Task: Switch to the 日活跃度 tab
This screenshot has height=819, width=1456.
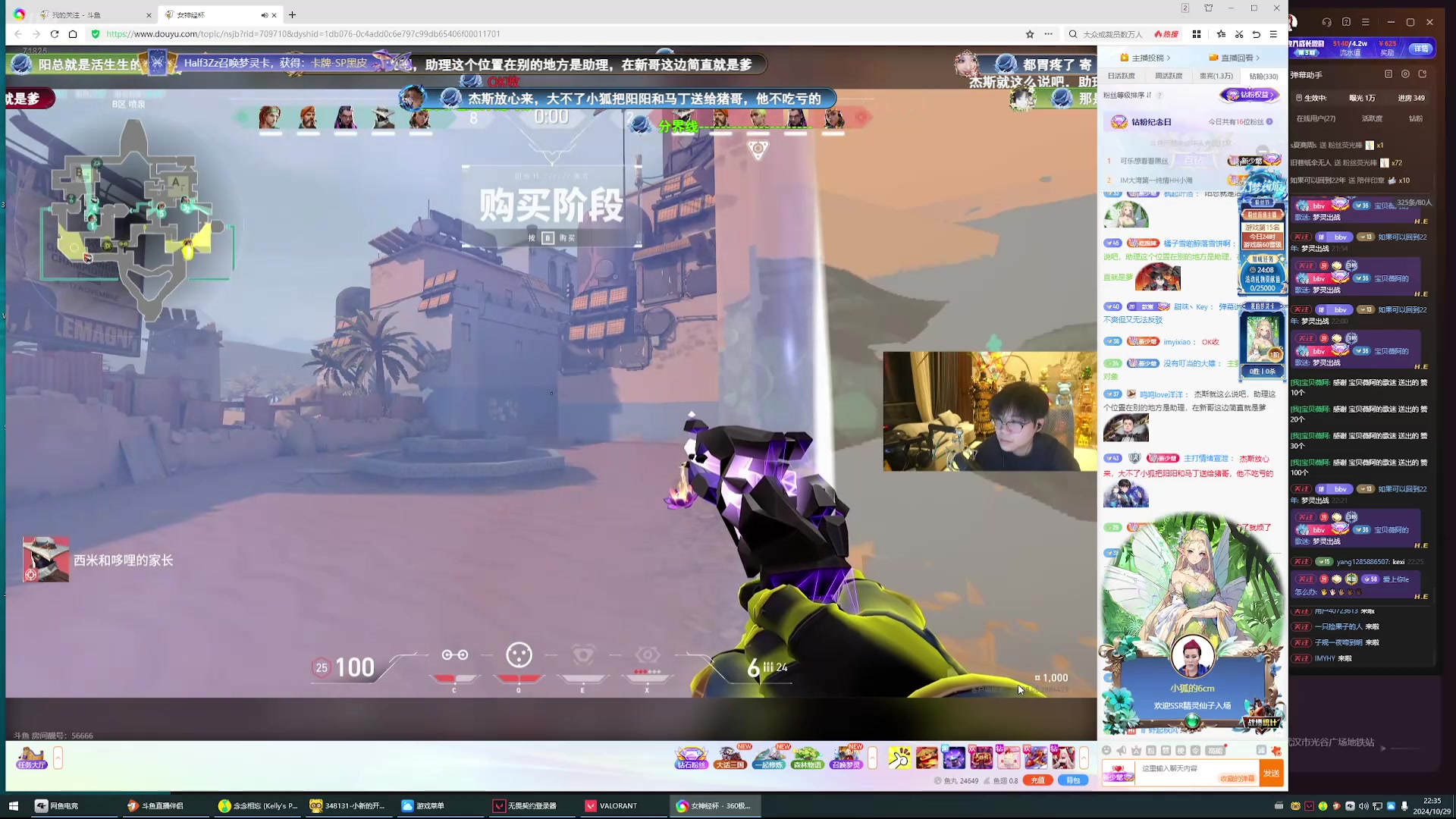Action: tap(1121, 76)
